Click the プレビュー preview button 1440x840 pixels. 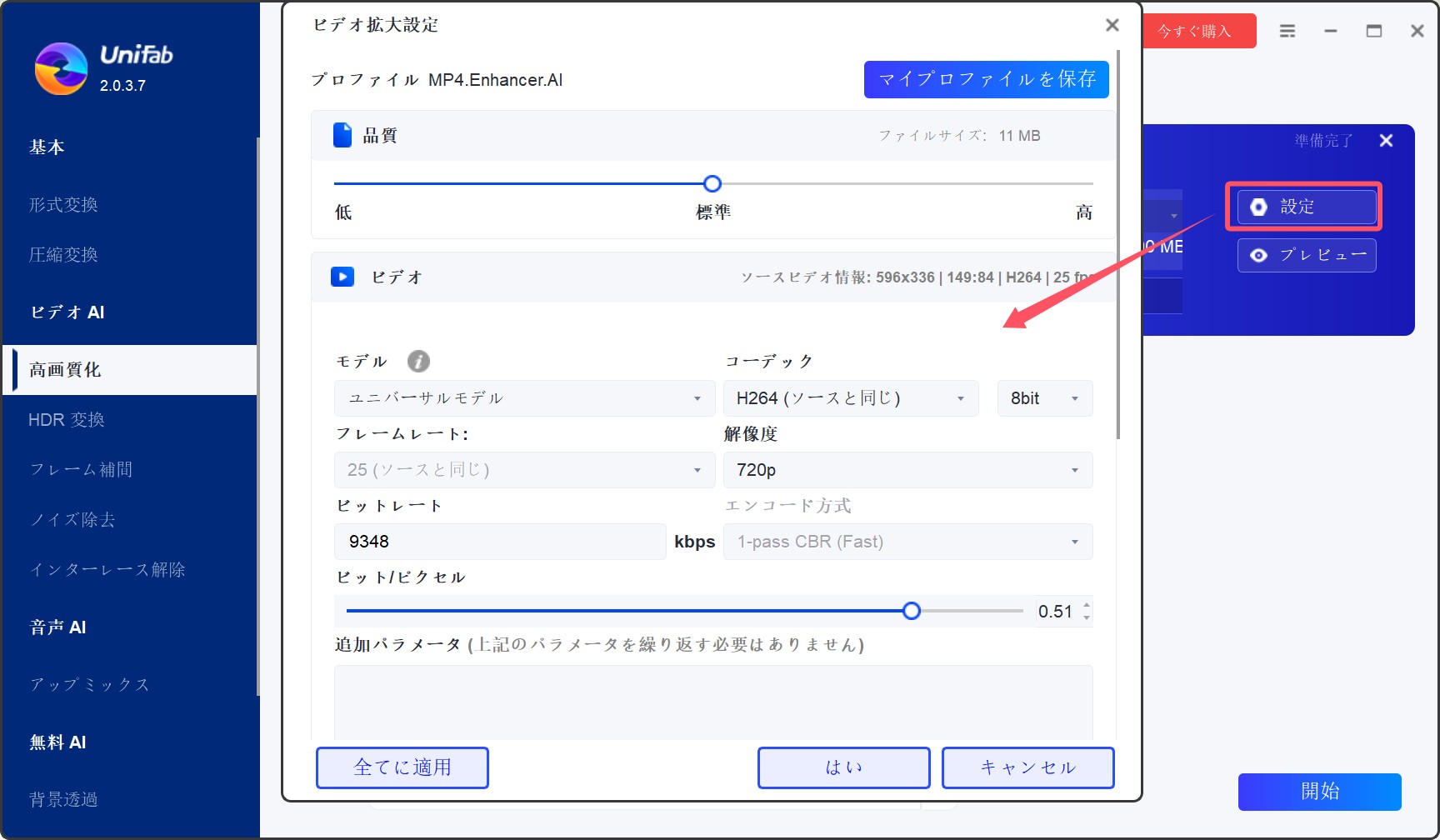pyautogui.click(x=1306, y=255)
